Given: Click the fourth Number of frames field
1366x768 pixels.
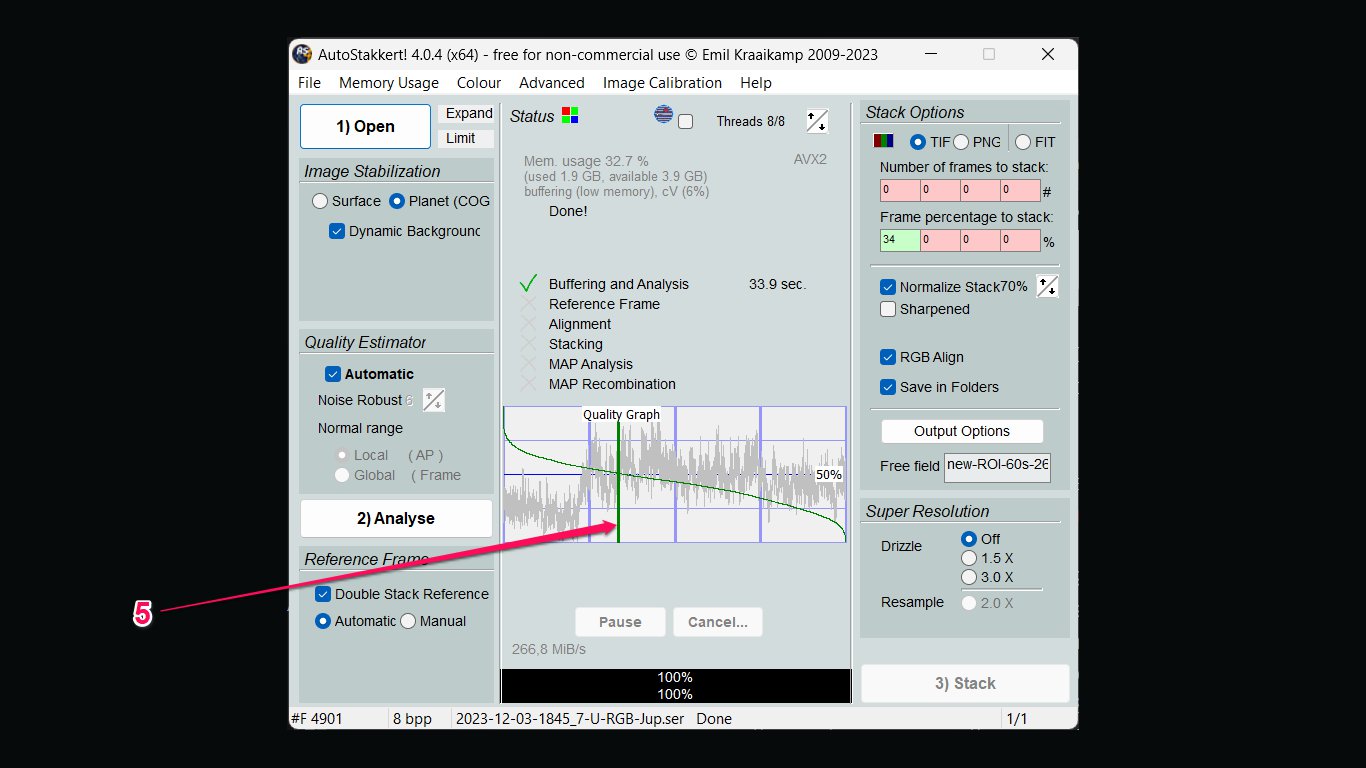Looking at the screenshot, I should (1020, 190).
